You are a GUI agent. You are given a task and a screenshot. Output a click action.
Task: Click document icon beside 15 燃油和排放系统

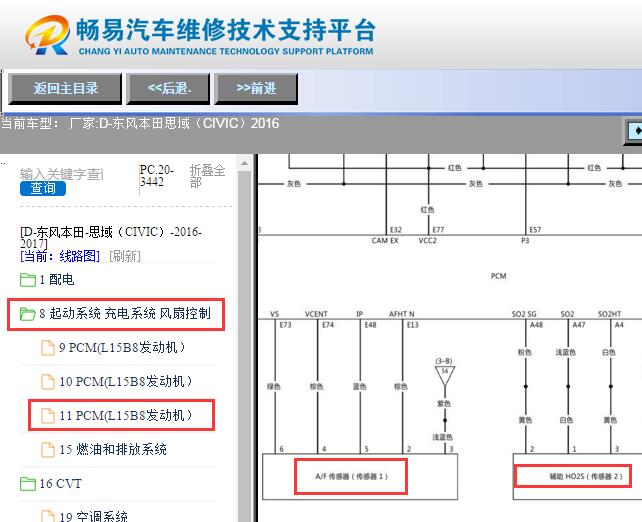48,450
